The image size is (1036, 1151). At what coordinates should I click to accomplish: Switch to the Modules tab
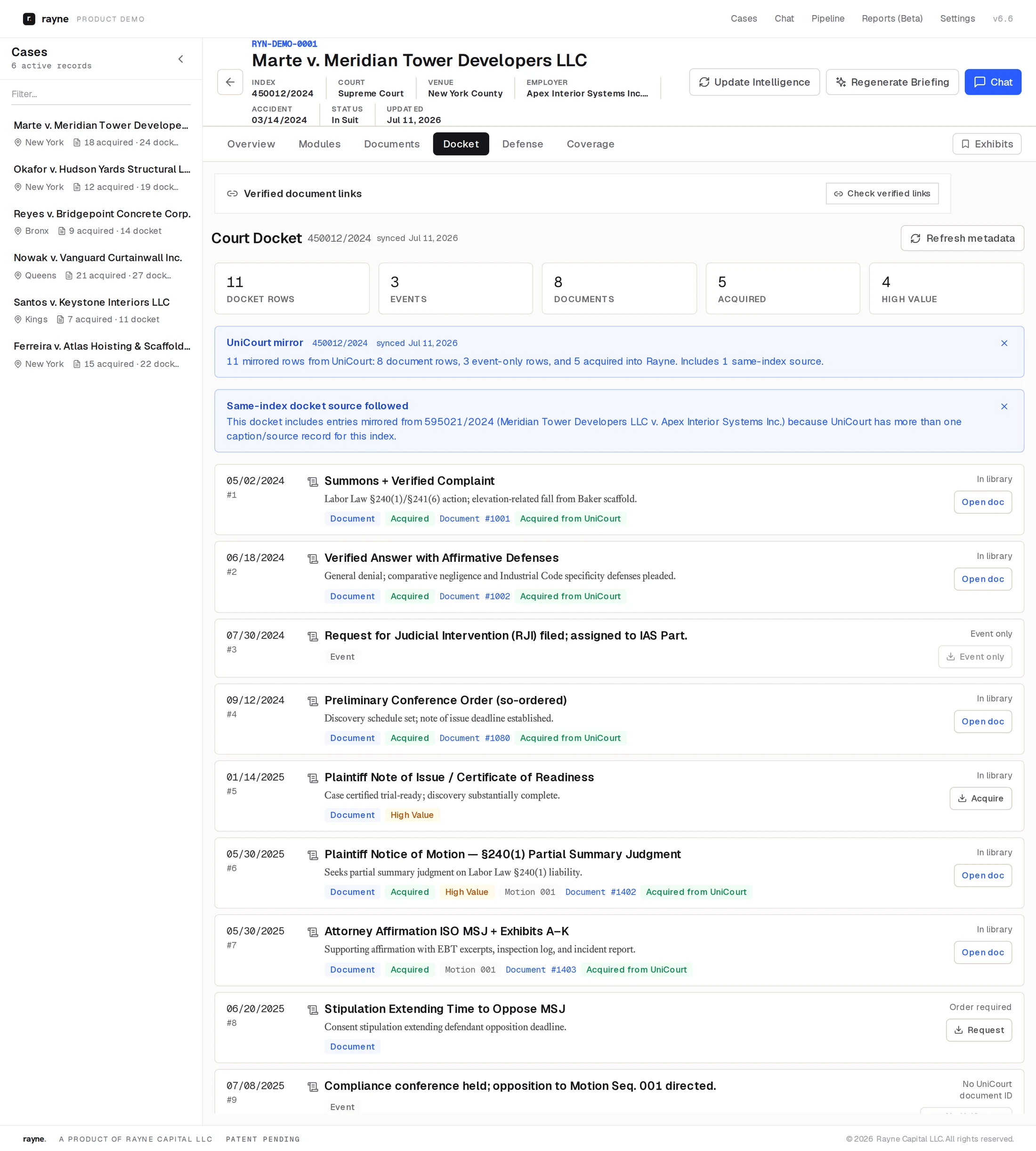pyautogui.click(x=319, y=144)
